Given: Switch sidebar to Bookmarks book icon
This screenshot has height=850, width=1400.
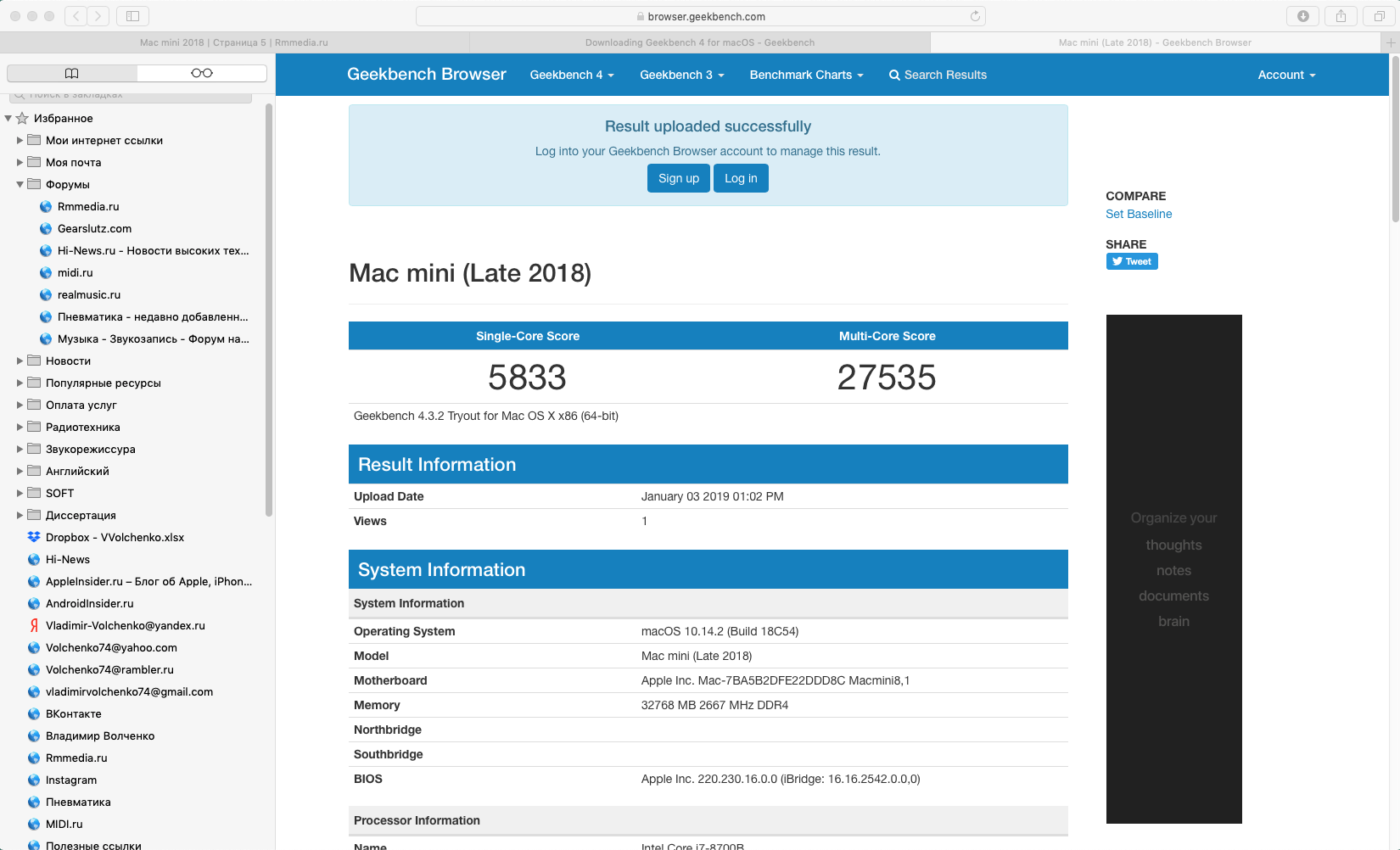Looking at the screenshot, I should click(72, 73).
